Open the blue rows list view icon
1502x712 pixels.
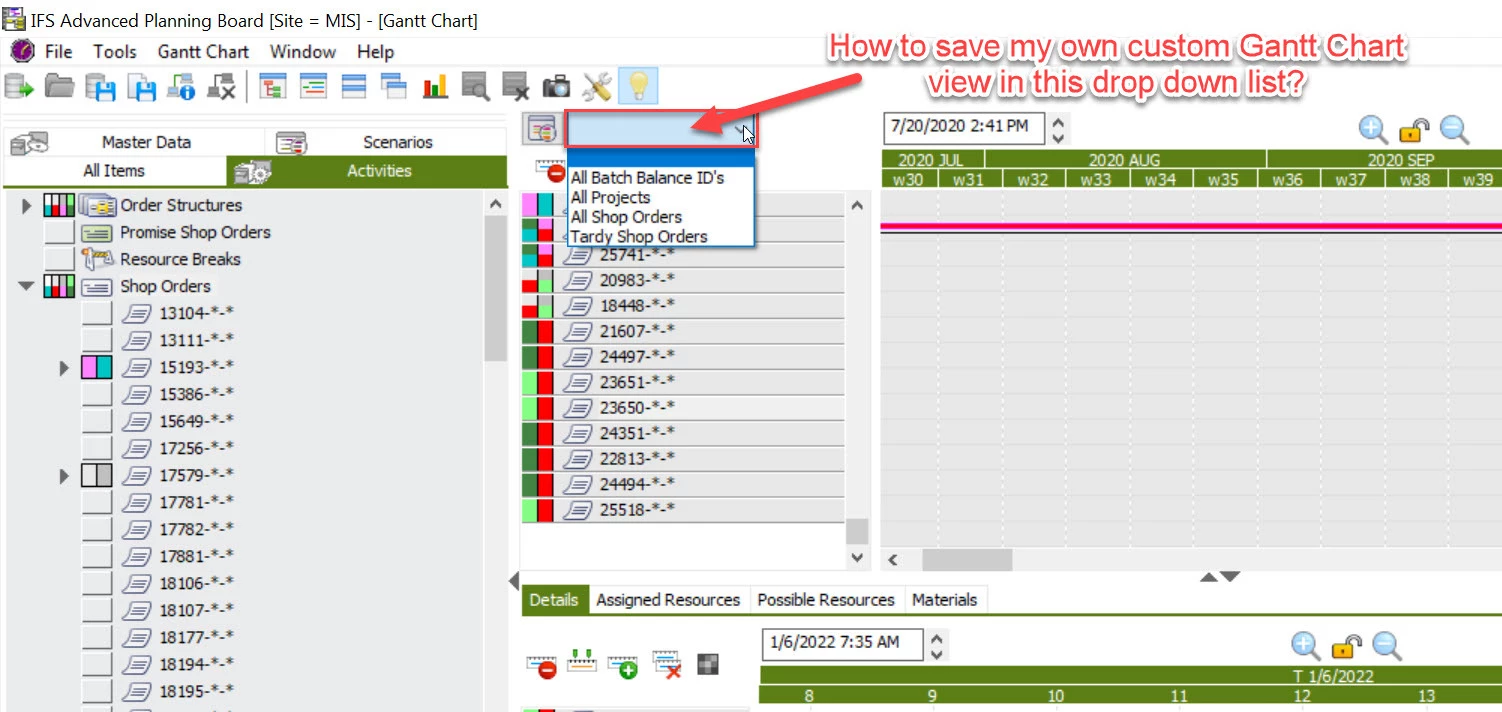353,87
